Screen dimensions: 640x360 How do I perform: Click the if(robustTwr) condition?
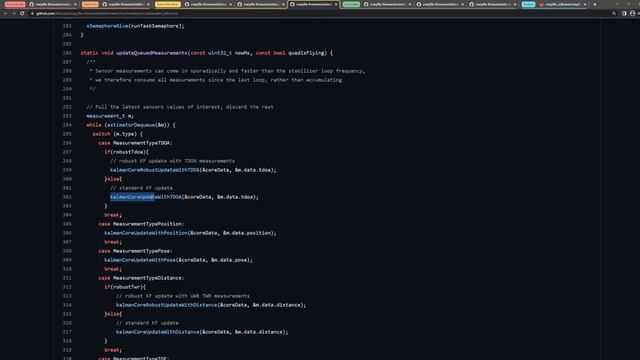click(124, 287)
